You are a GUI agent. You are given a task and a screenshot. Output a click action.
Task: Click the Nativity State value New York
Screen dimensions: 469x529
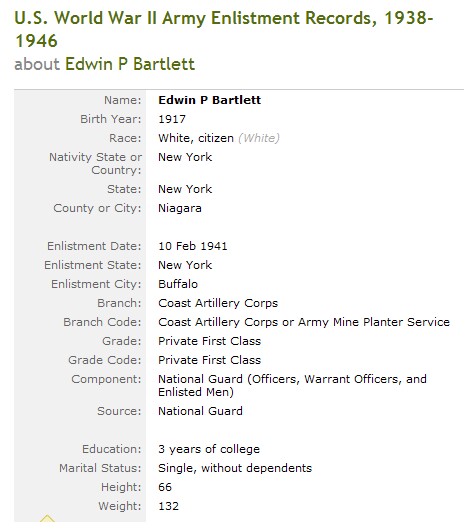(185, 157)
